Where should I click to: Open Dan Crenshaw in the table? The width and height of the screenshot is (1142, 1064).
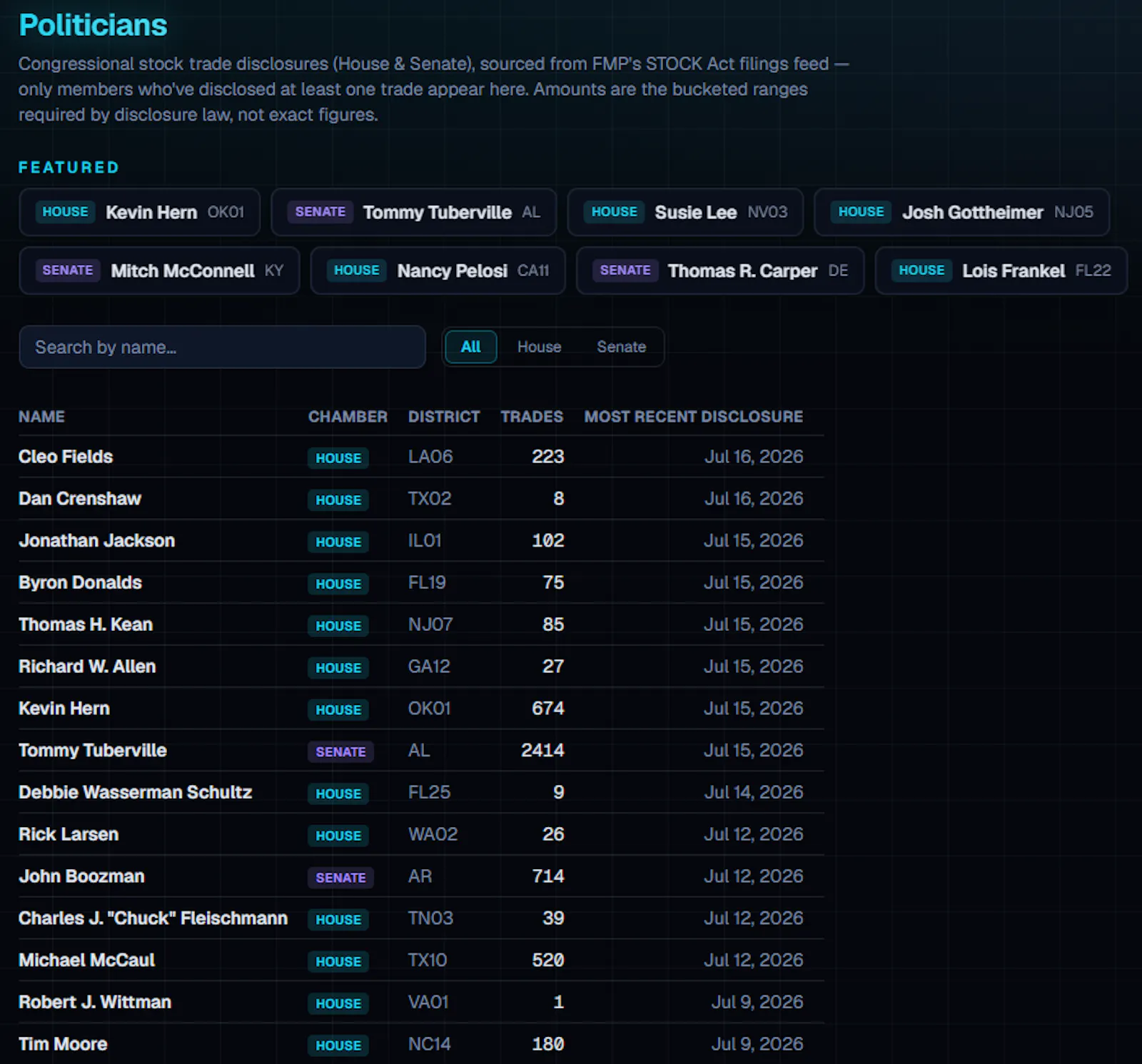coord(80,499)
